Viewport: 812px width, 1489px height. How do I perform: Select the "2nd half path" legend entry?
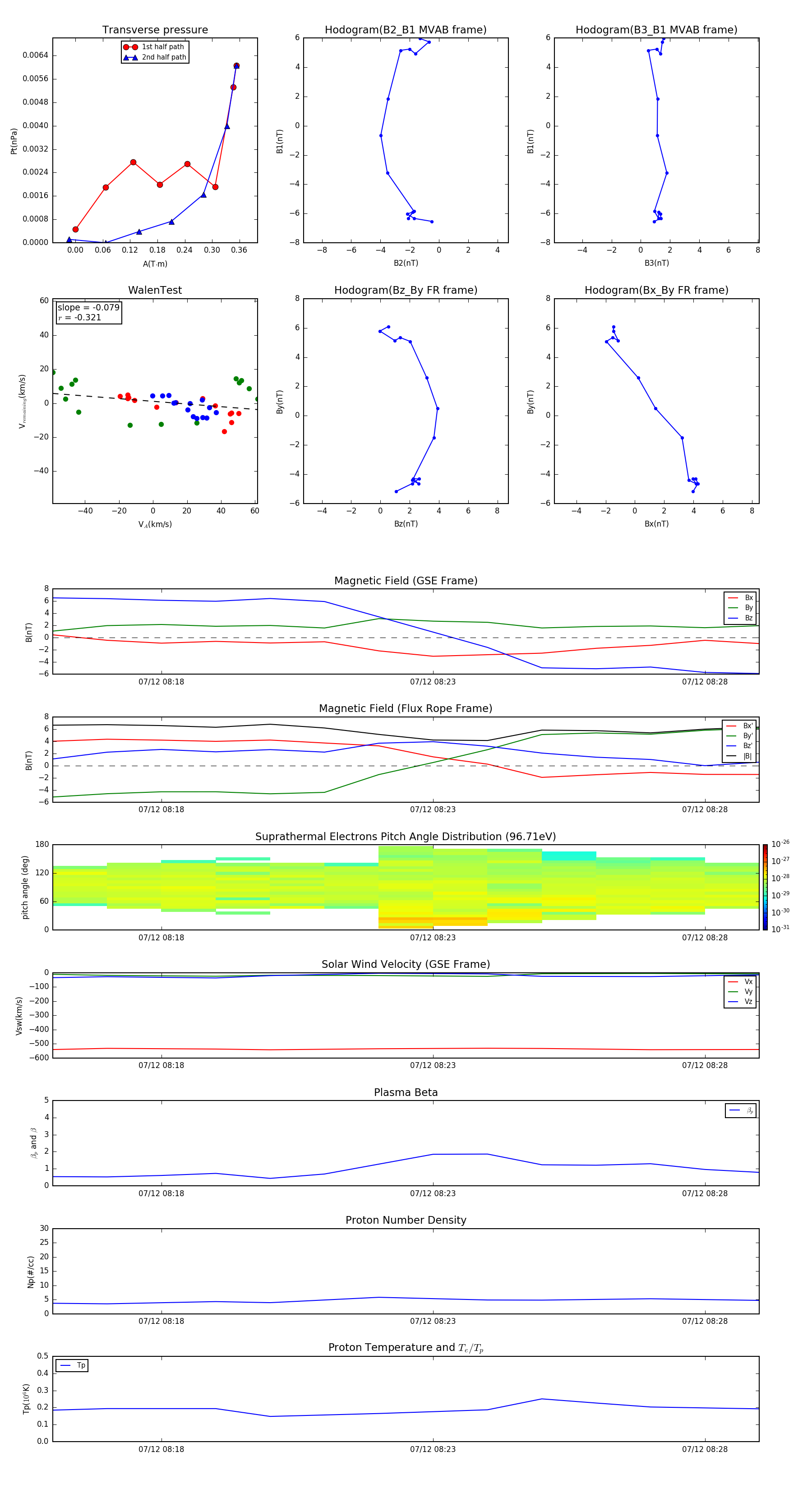(x=155, y=57)
